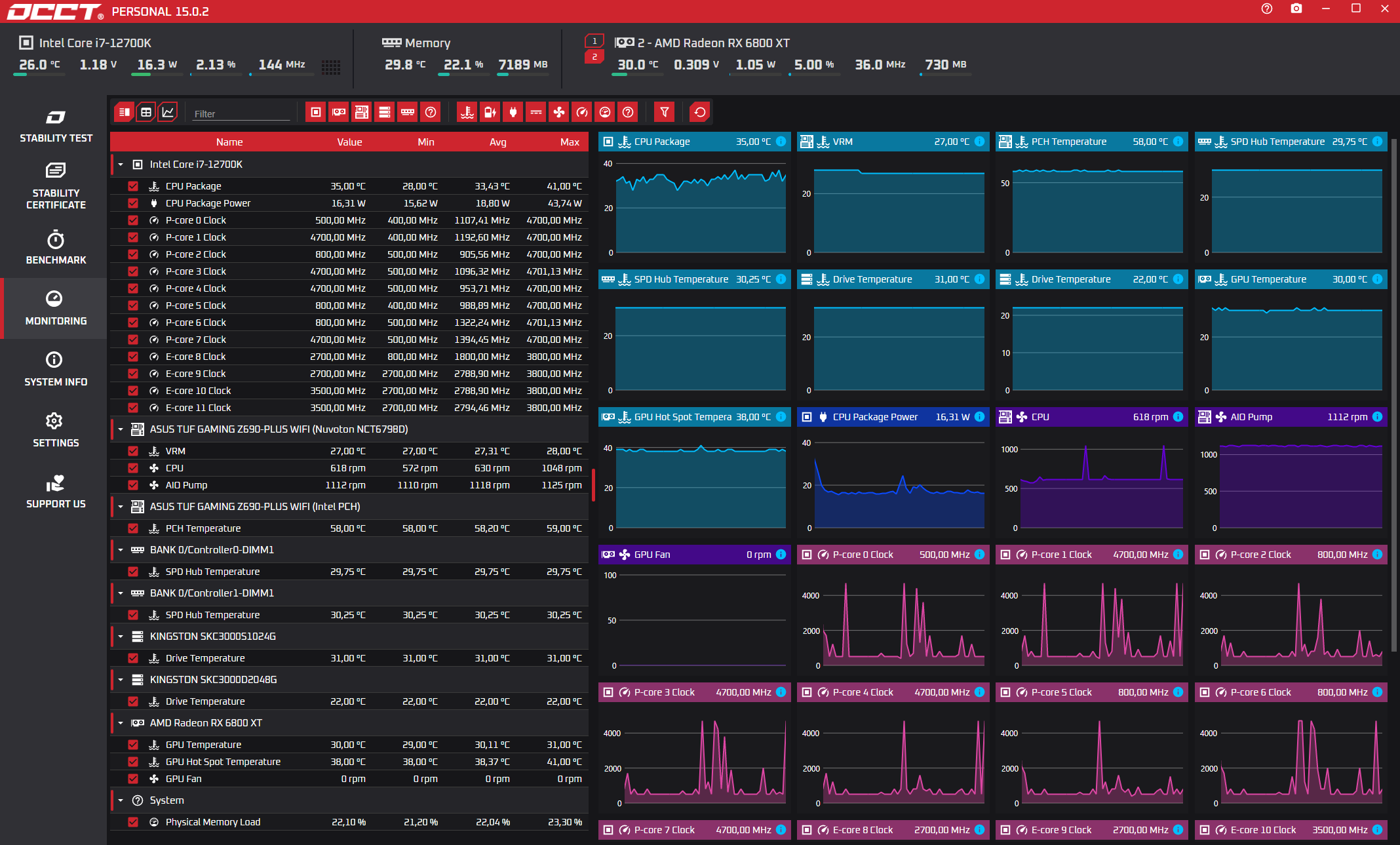Screen dimensions: 1400x845
Task: Collapse the AMD Radeon RX 6800 XT group
Action: pos(121,723)
